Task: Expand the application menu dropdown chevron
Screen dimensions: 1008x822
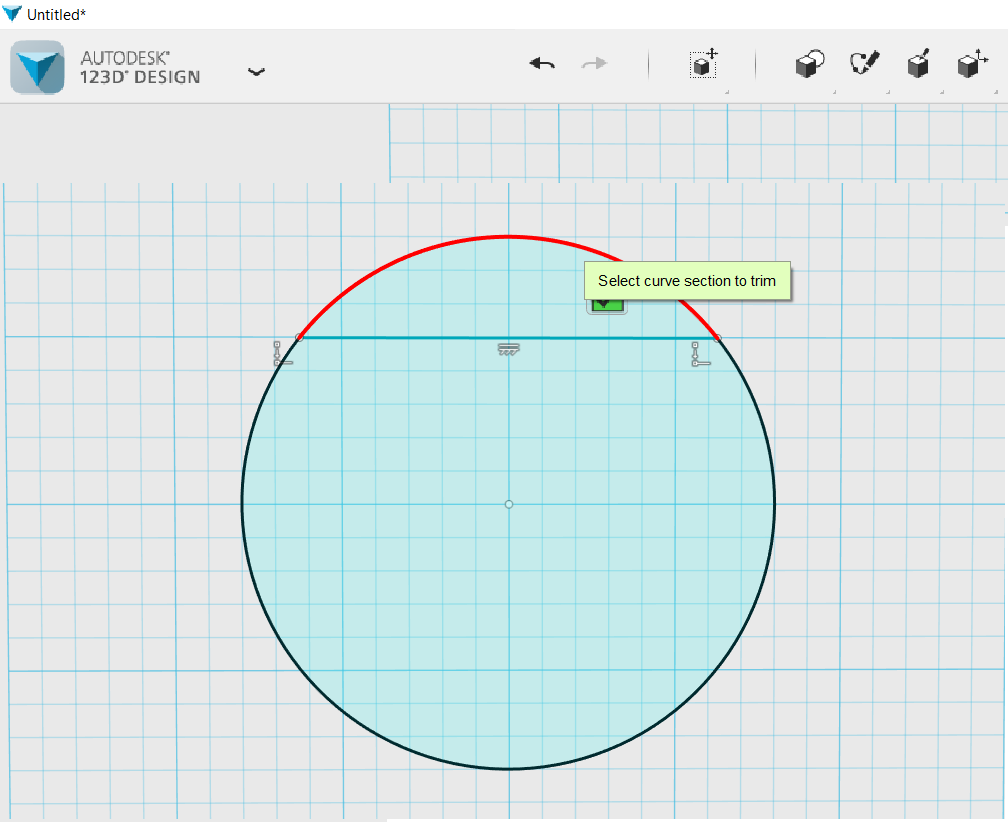Action: tap(256, 72)
